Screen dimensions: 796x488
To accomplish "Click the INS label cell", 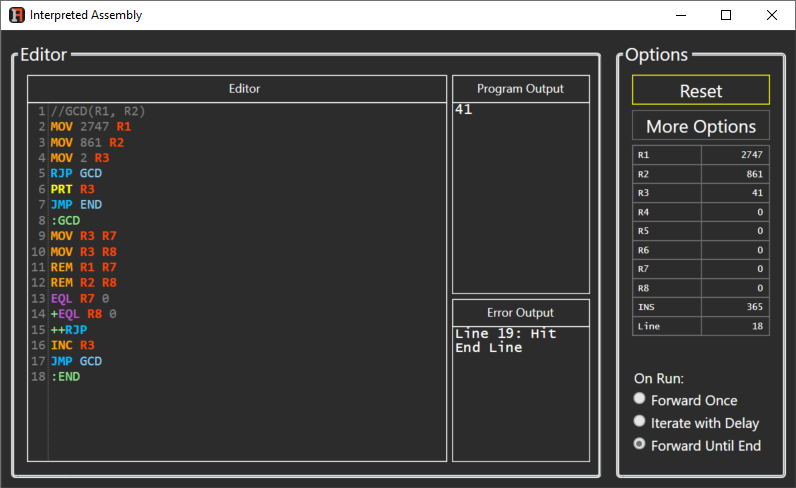I will click(x=667, y=307).
